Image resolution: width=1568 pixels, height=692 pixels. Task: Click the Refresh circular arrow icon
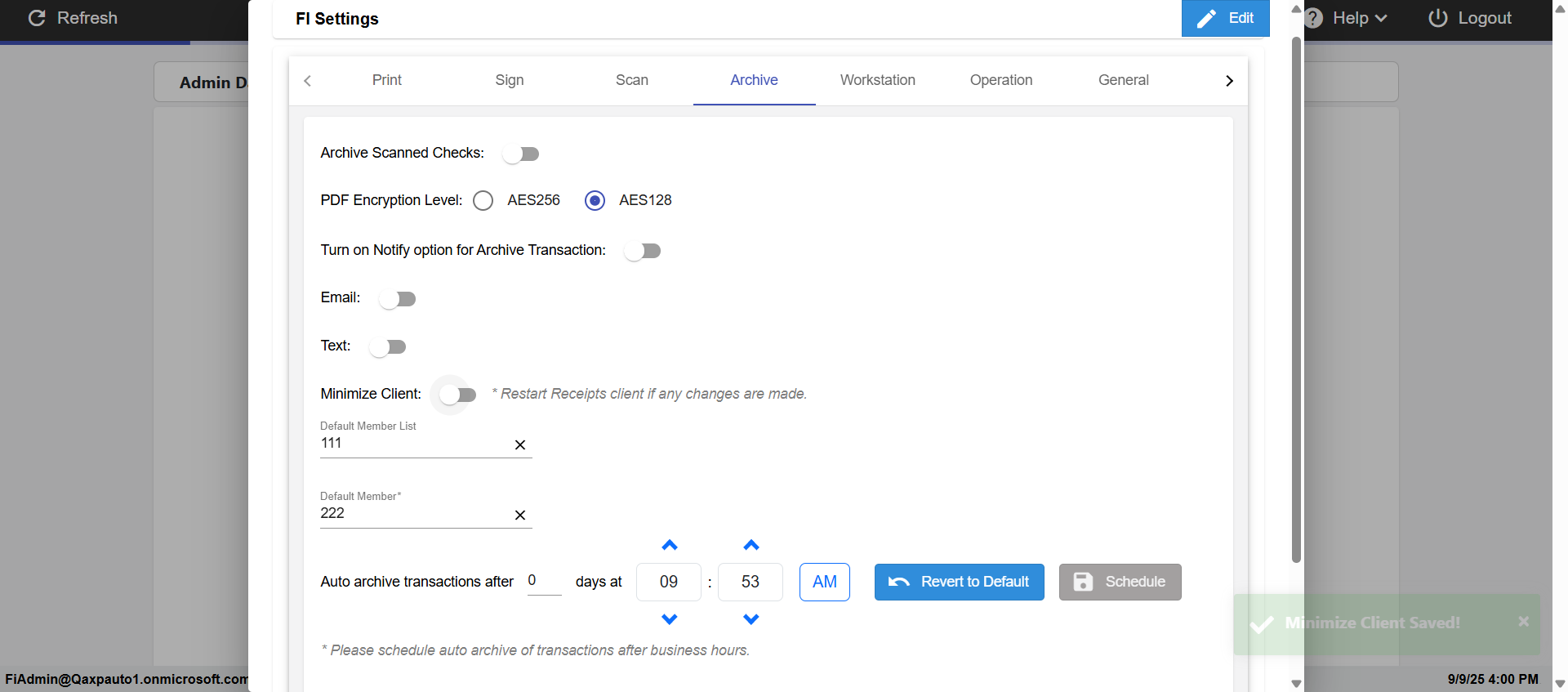pos(37,18)
